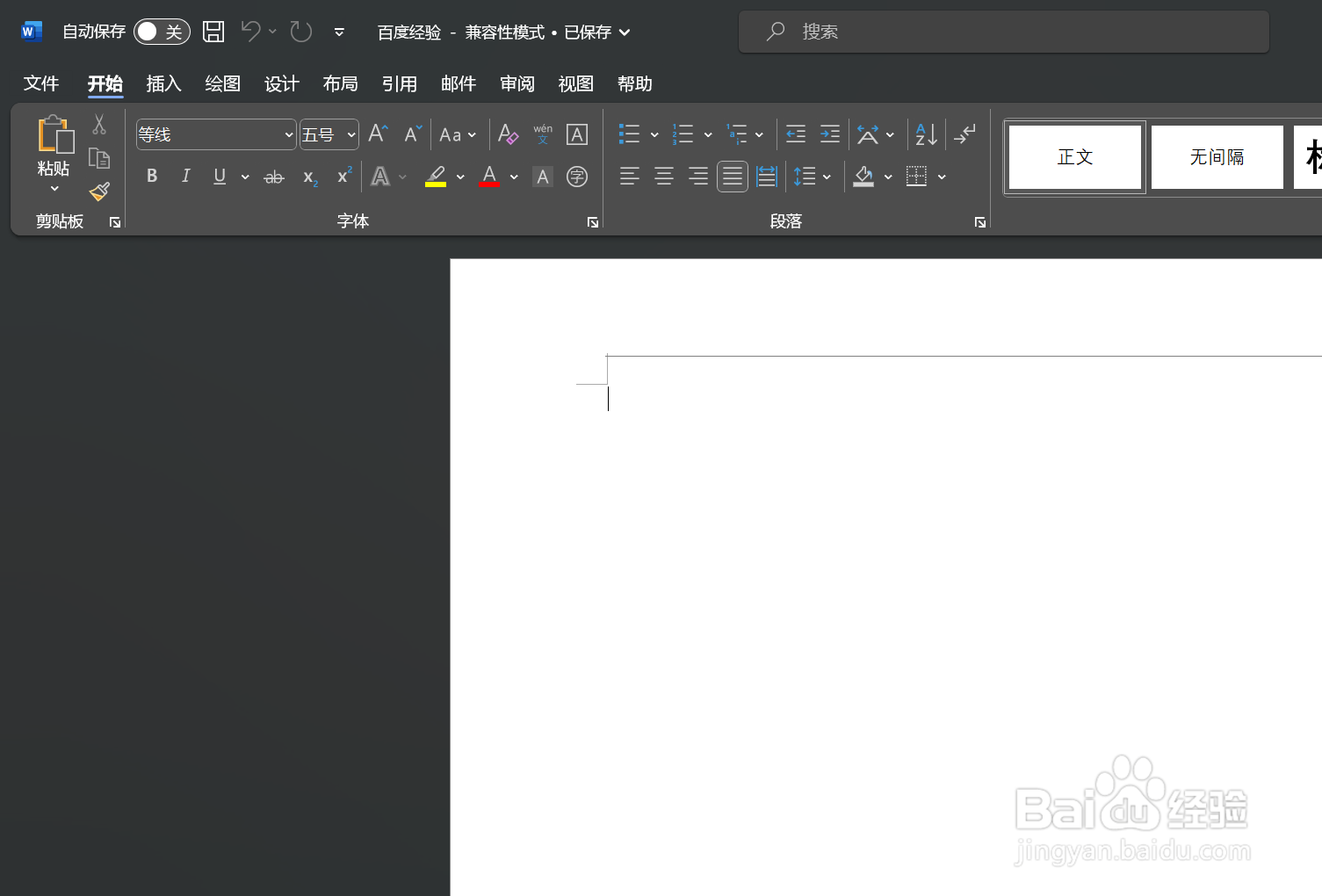Switch to the 插入 ribbon tab
This screenshot has width=1322, height=896.
[x=163, y=83]
